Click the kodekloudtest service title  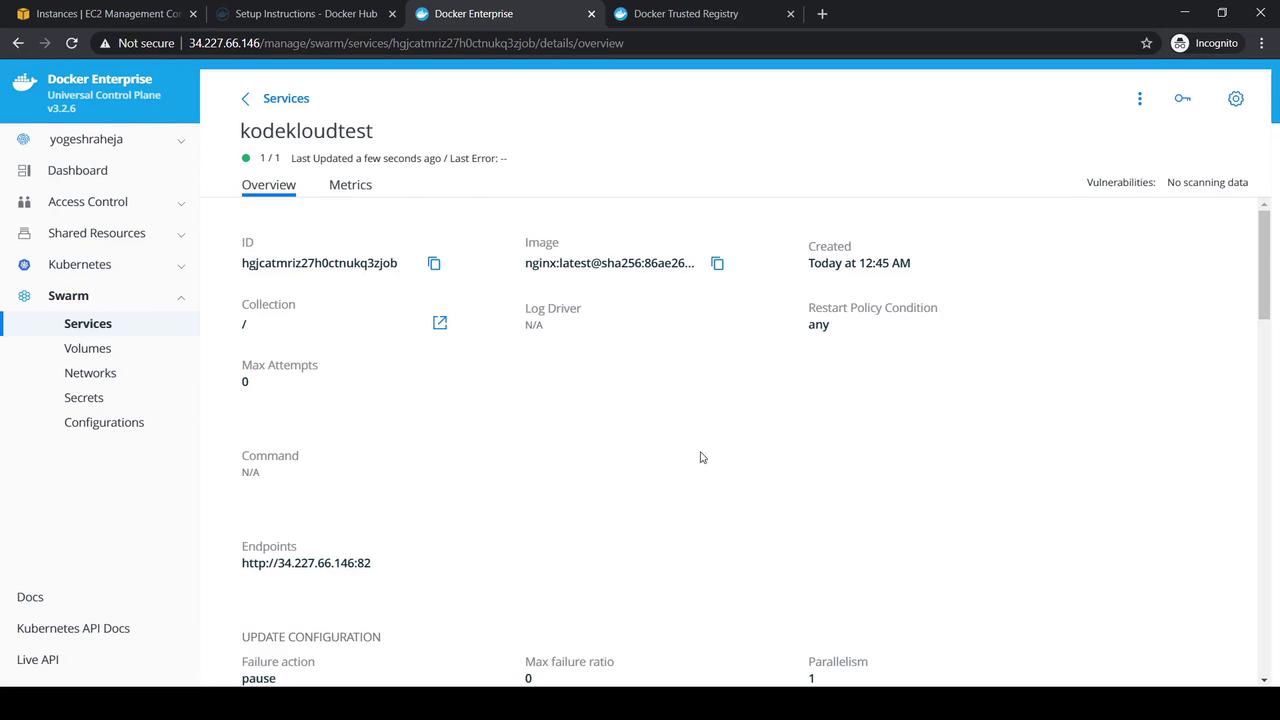pyautogui.click(x=306, y=131)
